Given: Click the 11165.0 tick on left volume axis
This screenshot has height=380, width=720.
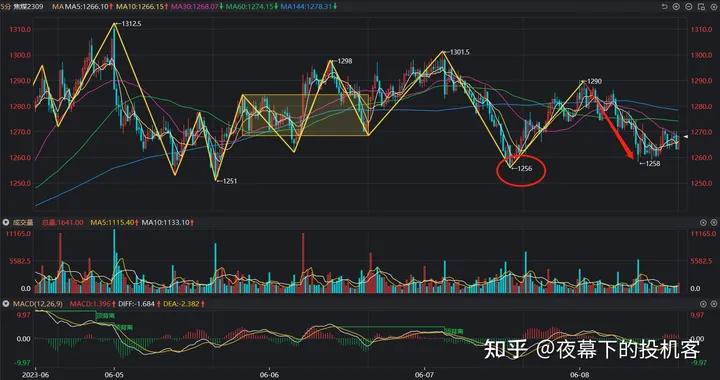Looking at the screenshot, I should coord(17,234).
